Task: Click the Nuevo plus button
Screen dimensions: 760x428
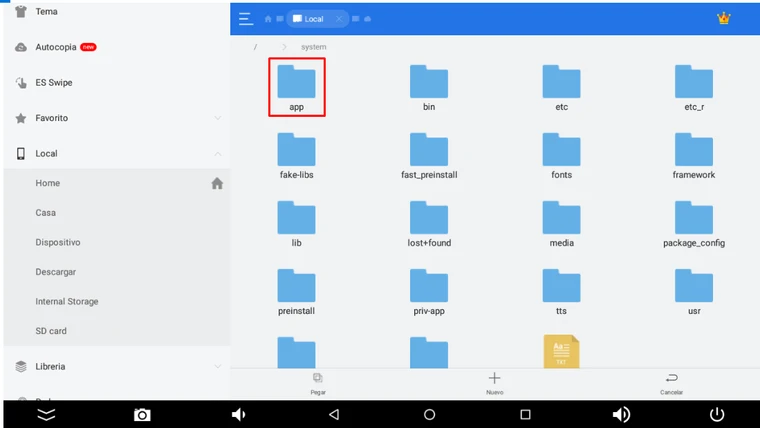Action: [494, 383]
